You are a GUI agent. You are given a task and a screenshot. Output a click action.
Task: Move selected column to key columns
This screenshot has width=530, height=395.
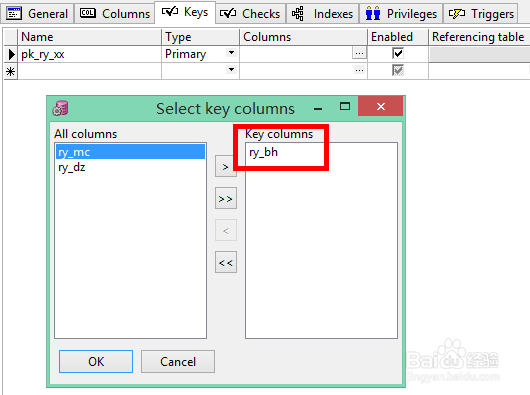(x=226, y=167)
